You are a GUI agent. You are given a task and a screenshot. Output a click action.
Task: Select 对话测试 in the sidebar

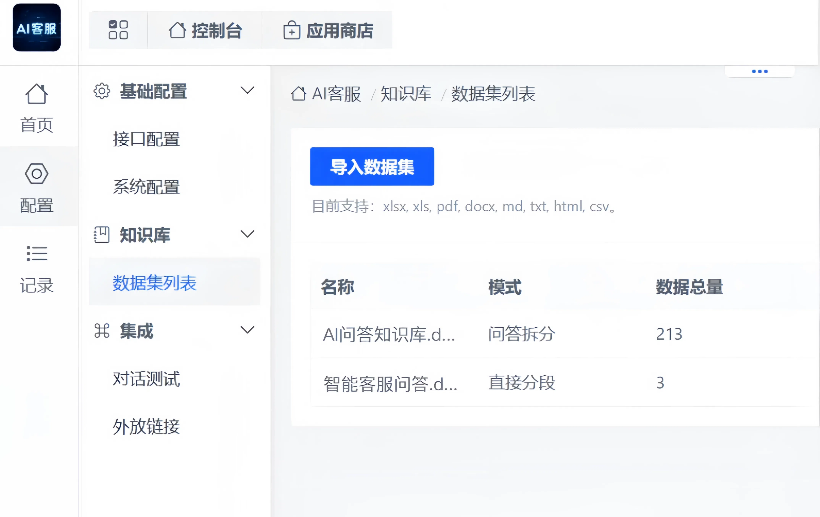coord(146,379)
